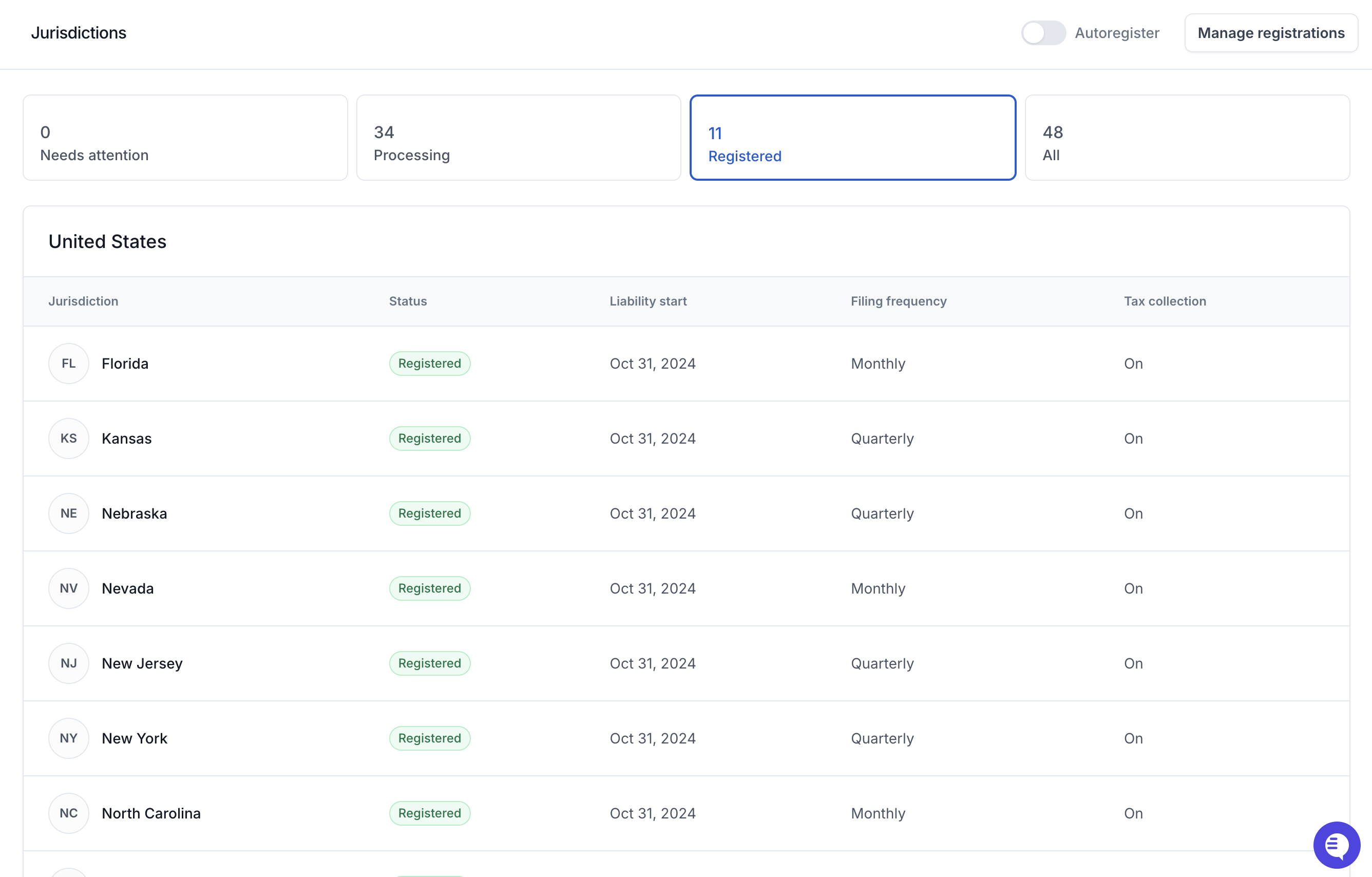
Task: Click Kansas's Quarterly filing frequency
Action: tap(882, 438)
